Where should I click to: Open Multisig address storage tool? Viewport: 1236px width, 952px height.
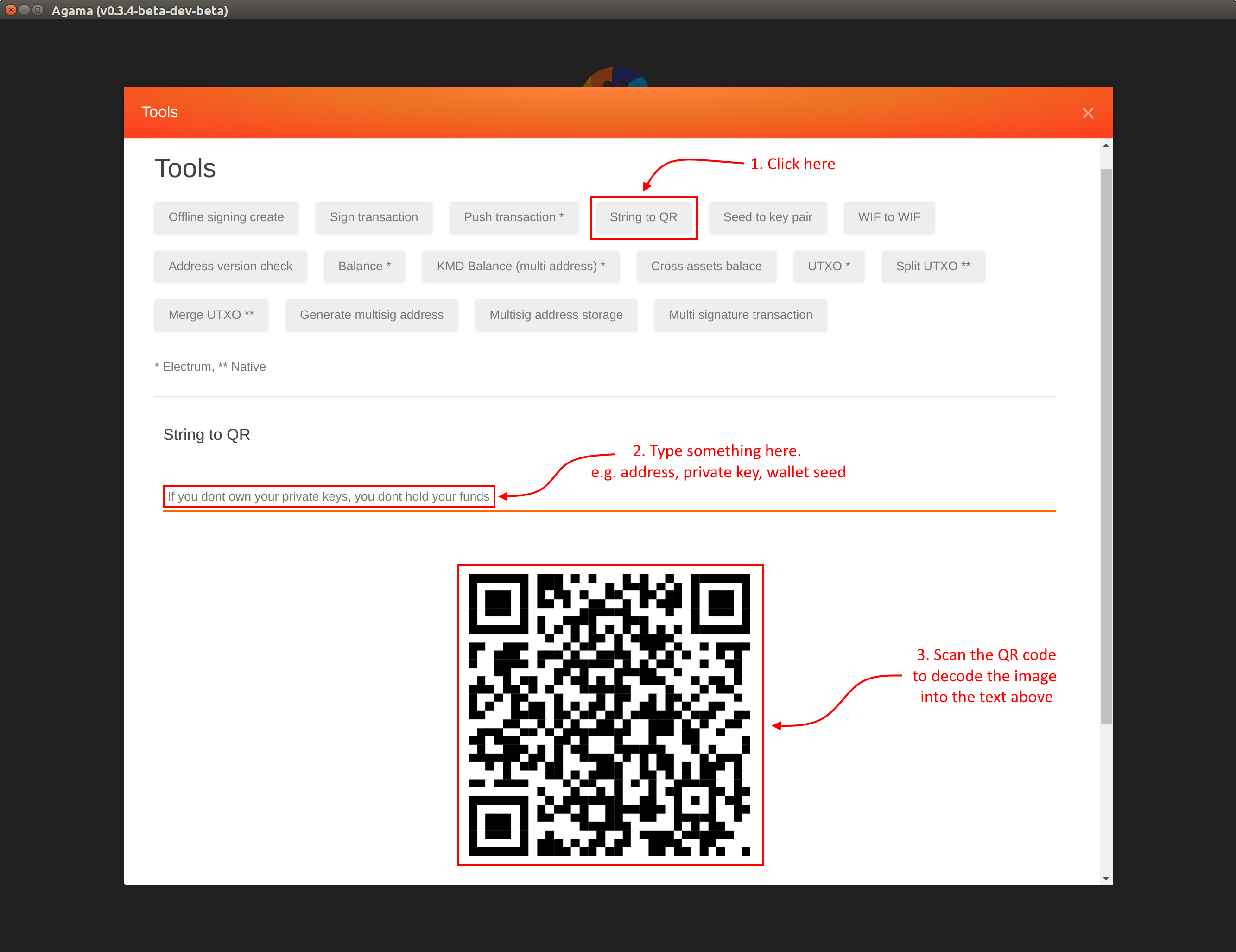556,315
